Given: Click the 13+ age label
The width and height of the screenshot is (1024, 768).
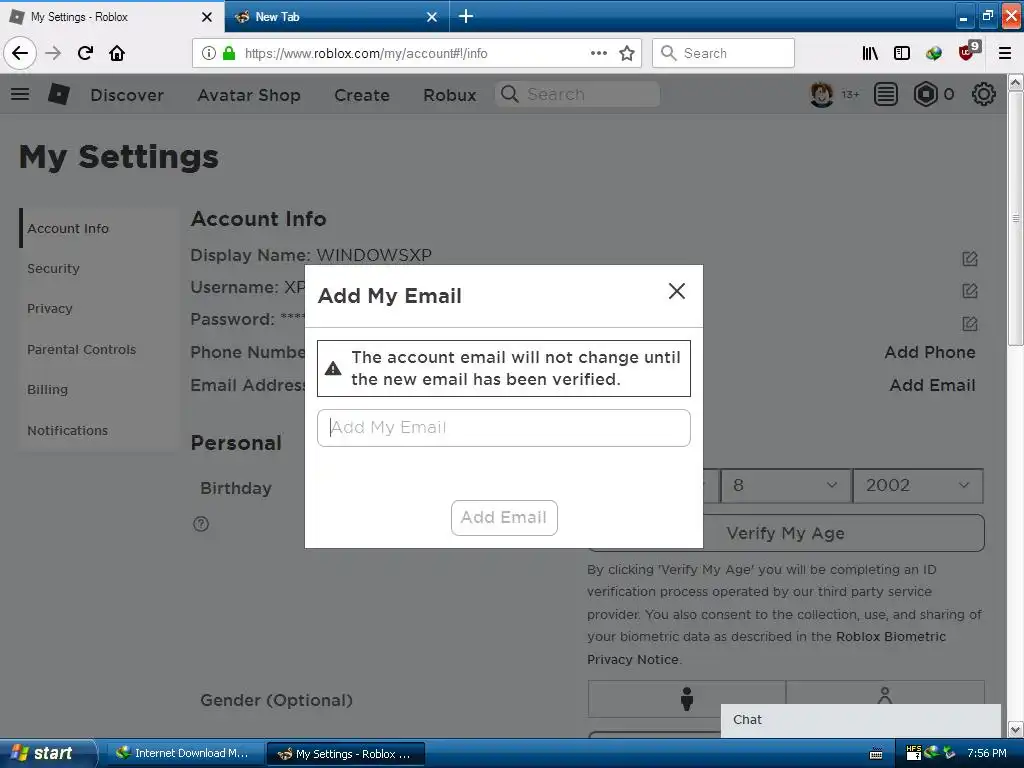Looking at the screenshot, I should 850,95.
